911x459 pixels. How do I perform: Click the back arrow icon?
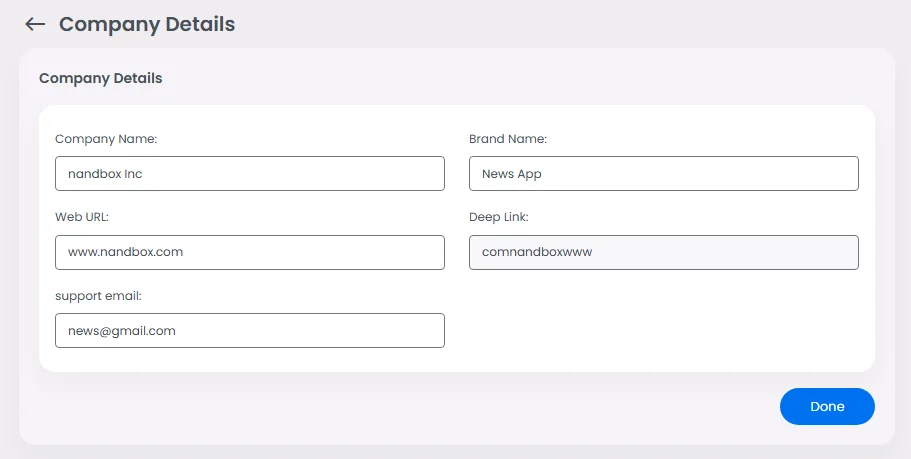click(36, 24)
